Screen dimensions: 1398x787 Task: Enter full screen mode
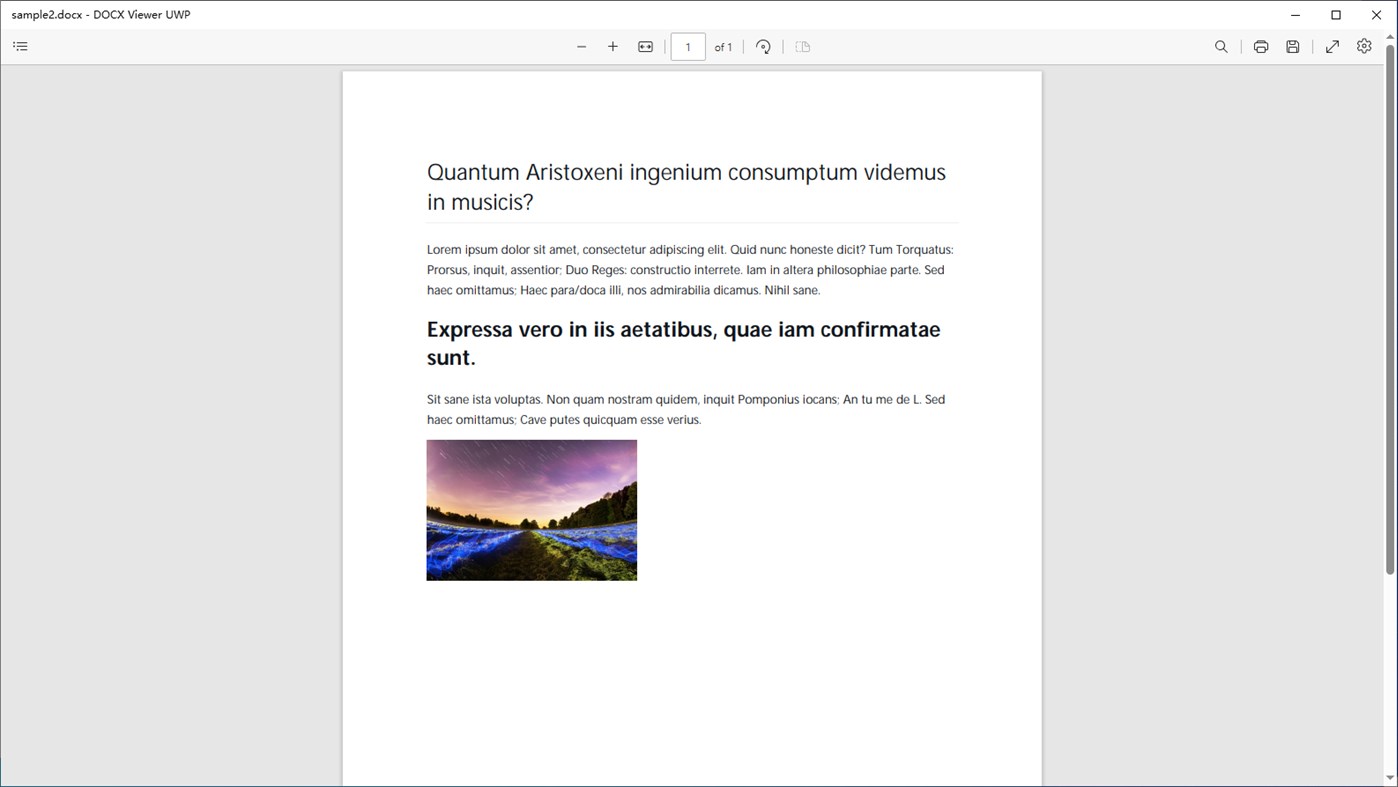click(x=1332, y=47)
